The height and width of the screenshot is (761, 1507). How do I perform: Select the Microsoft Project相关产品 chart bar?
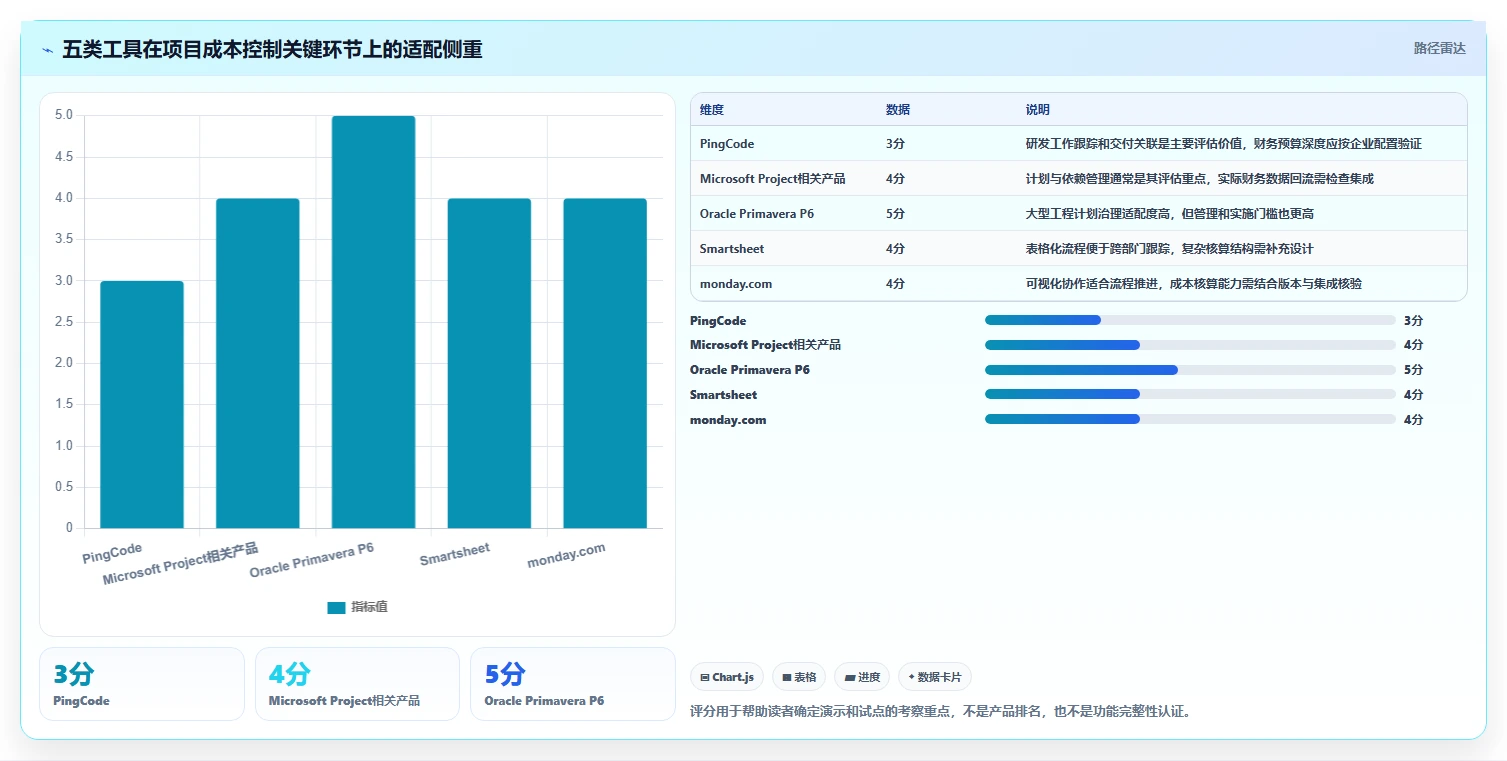click(x=258, y=363)
